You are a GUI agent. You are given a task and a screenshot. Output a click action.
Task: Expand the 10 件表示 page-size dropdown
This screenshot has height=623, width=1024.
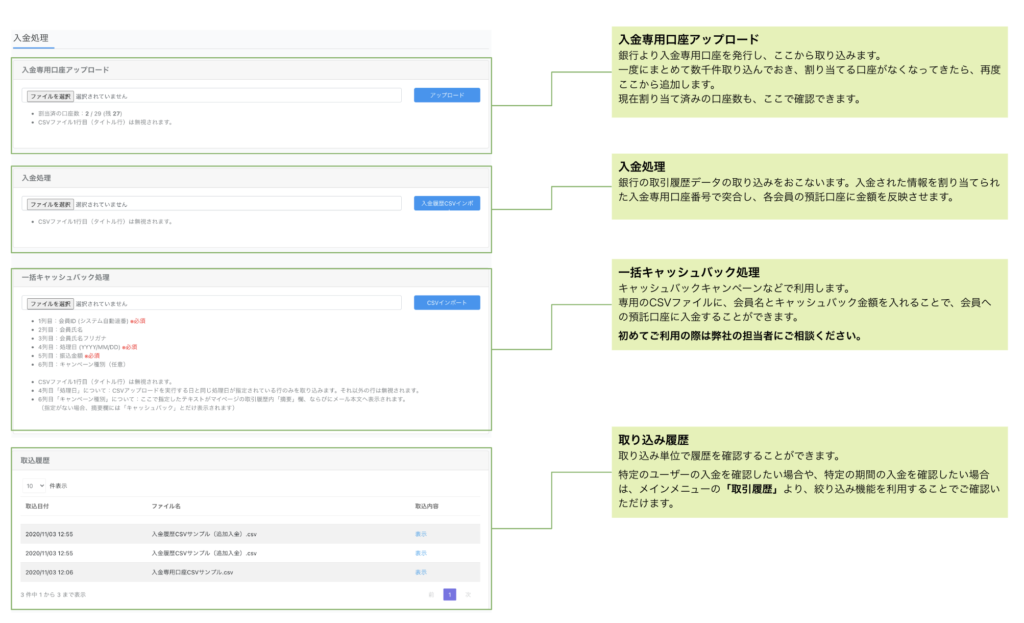35,485
